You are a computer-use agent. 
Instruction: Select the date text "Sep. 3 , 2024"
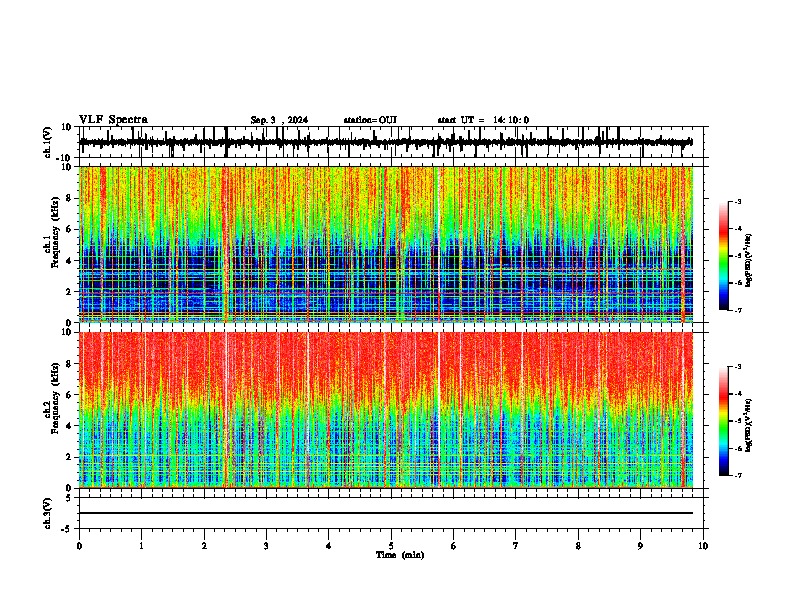coord(279,120)
